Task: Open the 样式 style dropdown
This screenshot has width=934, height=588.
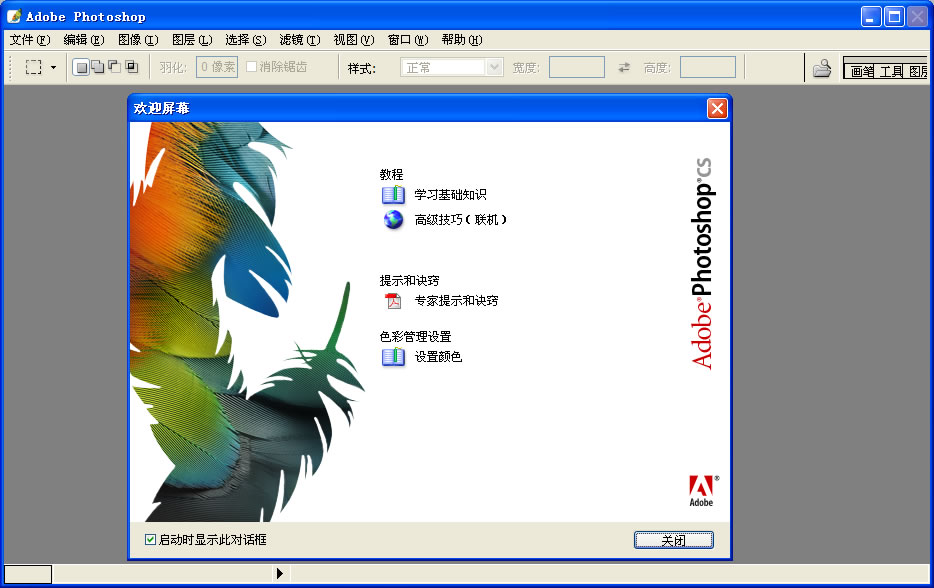Action: [495, 66]
